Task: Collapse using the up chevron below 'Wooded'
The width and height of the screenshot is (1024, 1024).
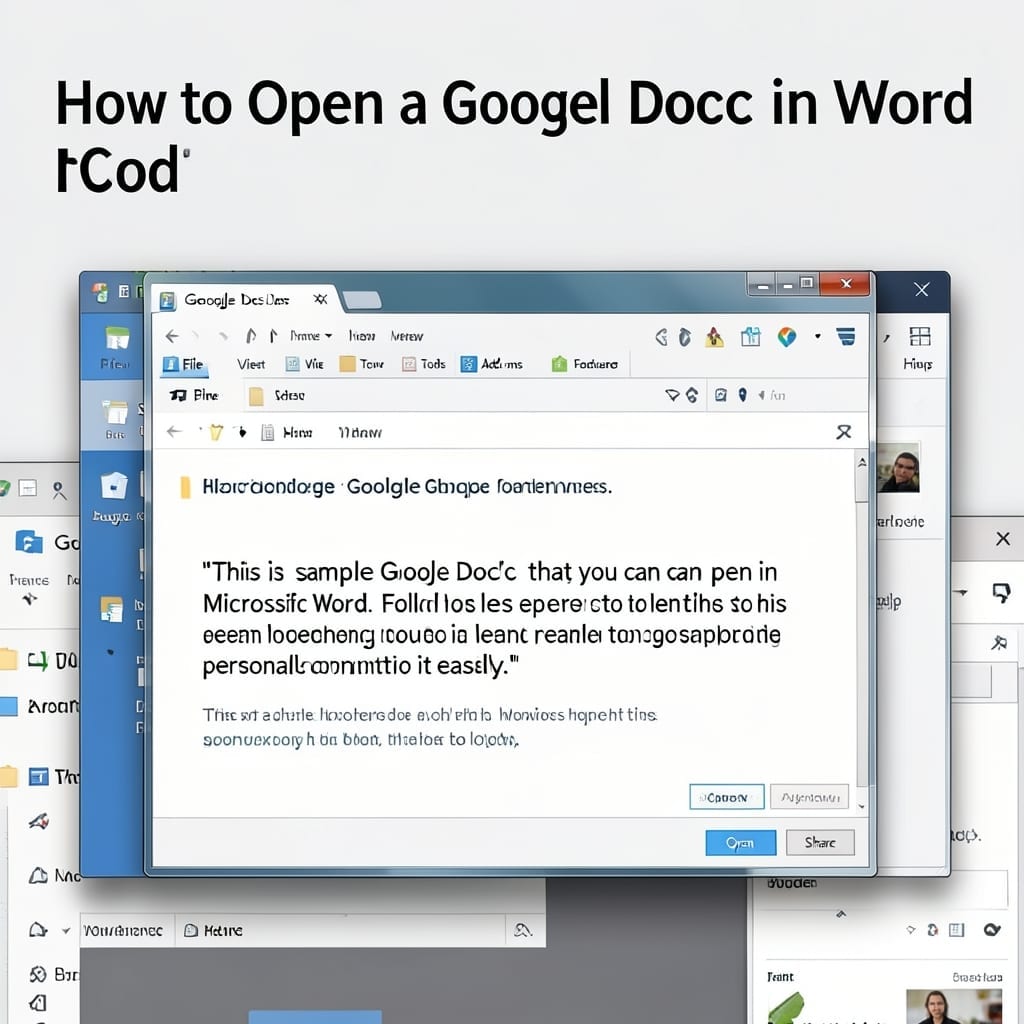Action: click(x=841, y=914)
